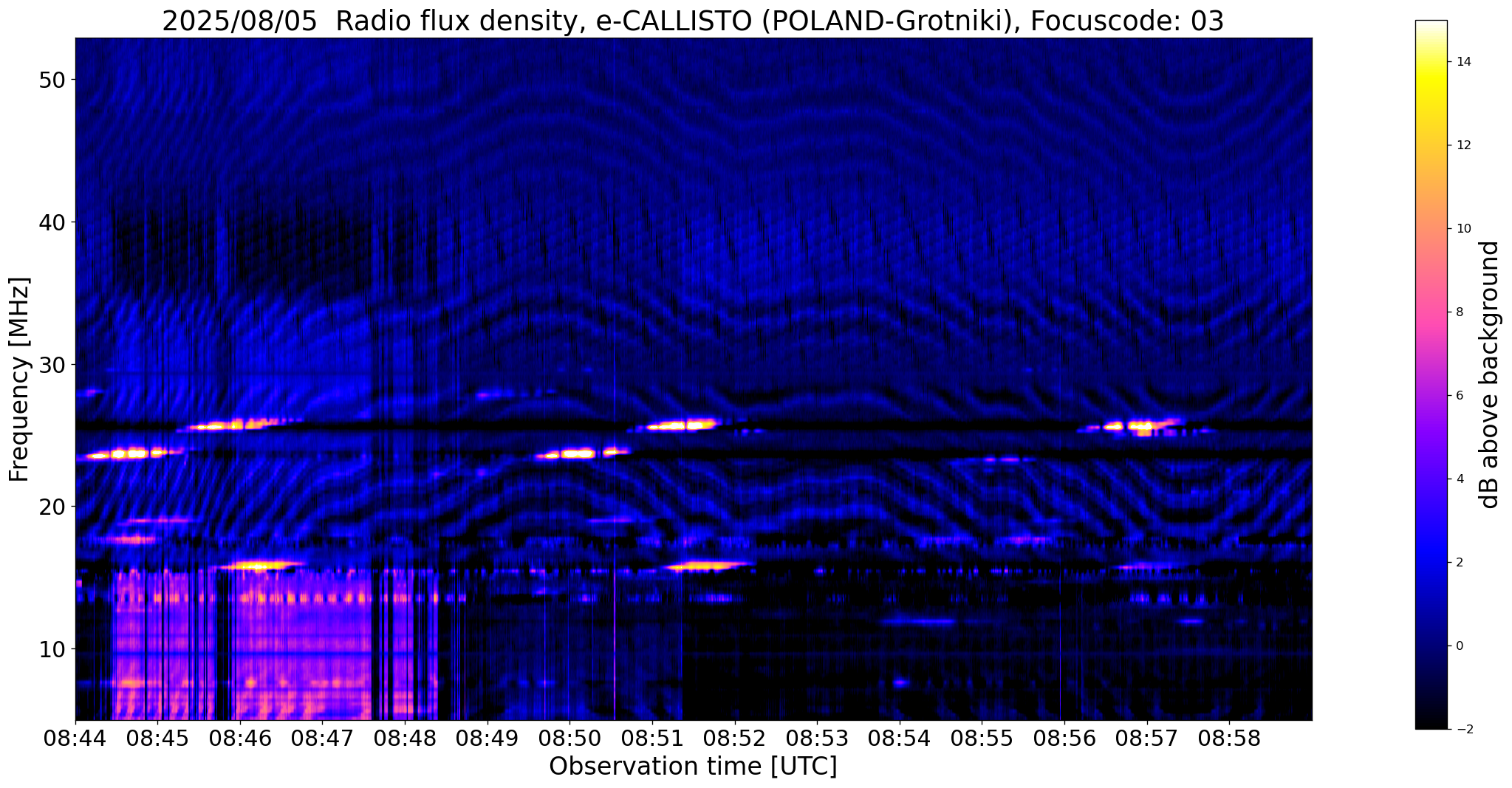1512x788 pixels.
Task: Click the 08:56 time tick label
Action: coord(1064,739)
